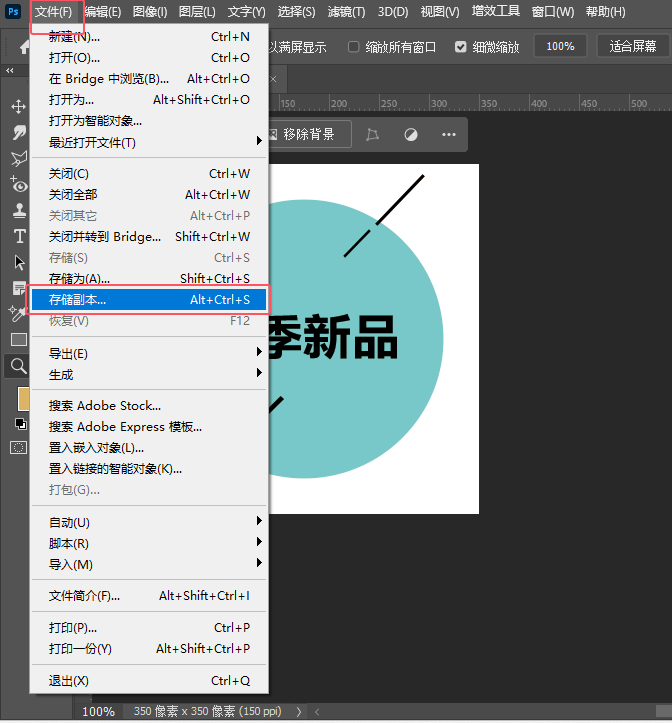Select the Path Selection arrow tool
This screenshot has width=672, height=723.
(x=19, y=262)
